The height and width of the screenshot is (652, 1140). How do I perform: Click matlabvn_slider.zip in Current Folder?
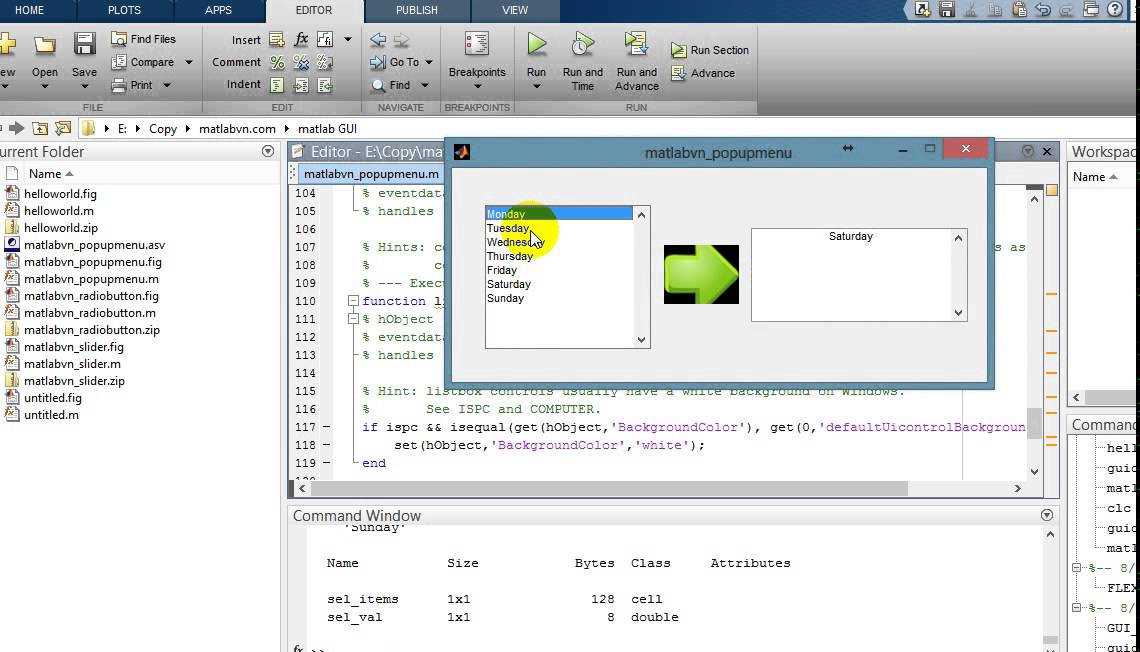click(74, 381)
